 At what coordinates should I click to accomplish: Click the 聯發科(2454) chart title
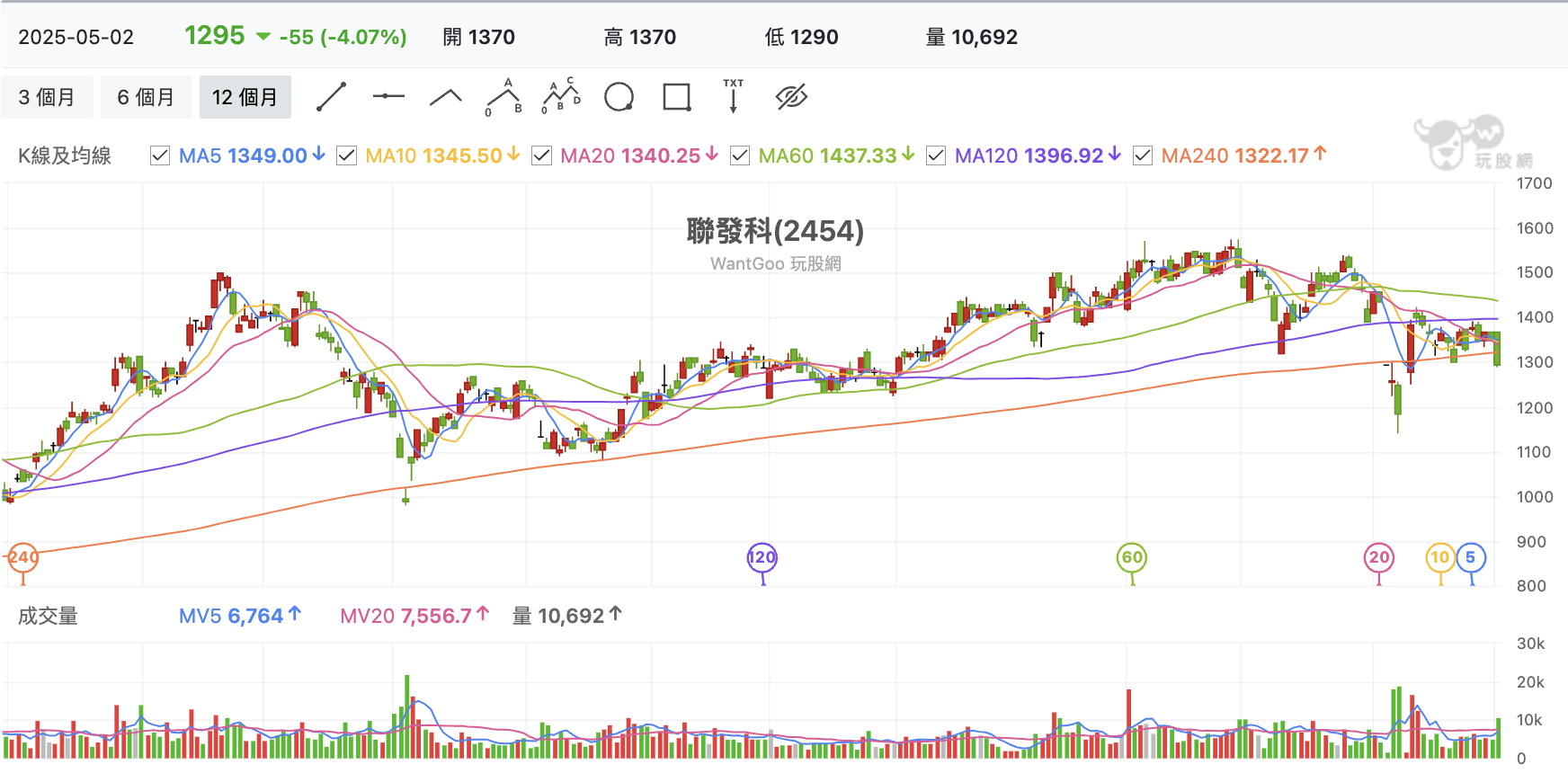pyautogui.click(x=775, y=231)
